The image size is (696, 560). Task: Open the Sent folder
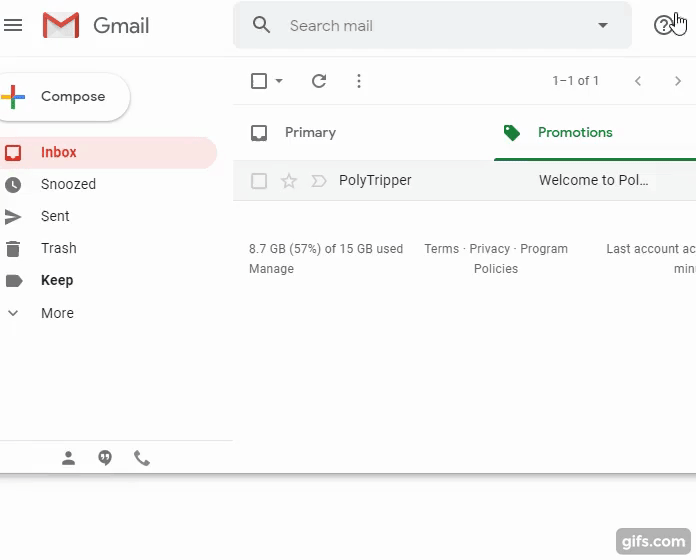(55, 216)
